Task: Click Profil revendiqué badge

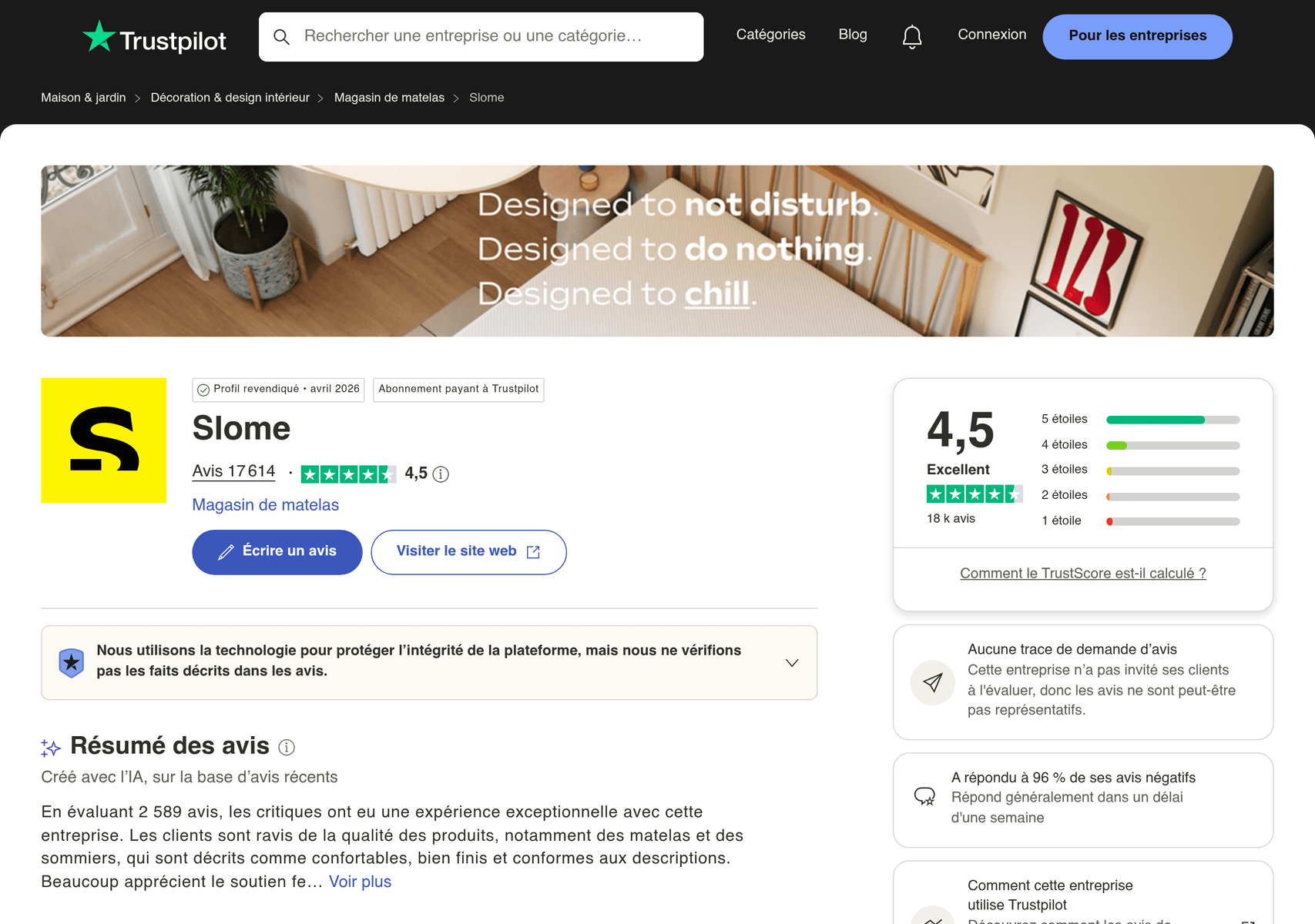Action: pyautogui.click(x=278, y=390)
